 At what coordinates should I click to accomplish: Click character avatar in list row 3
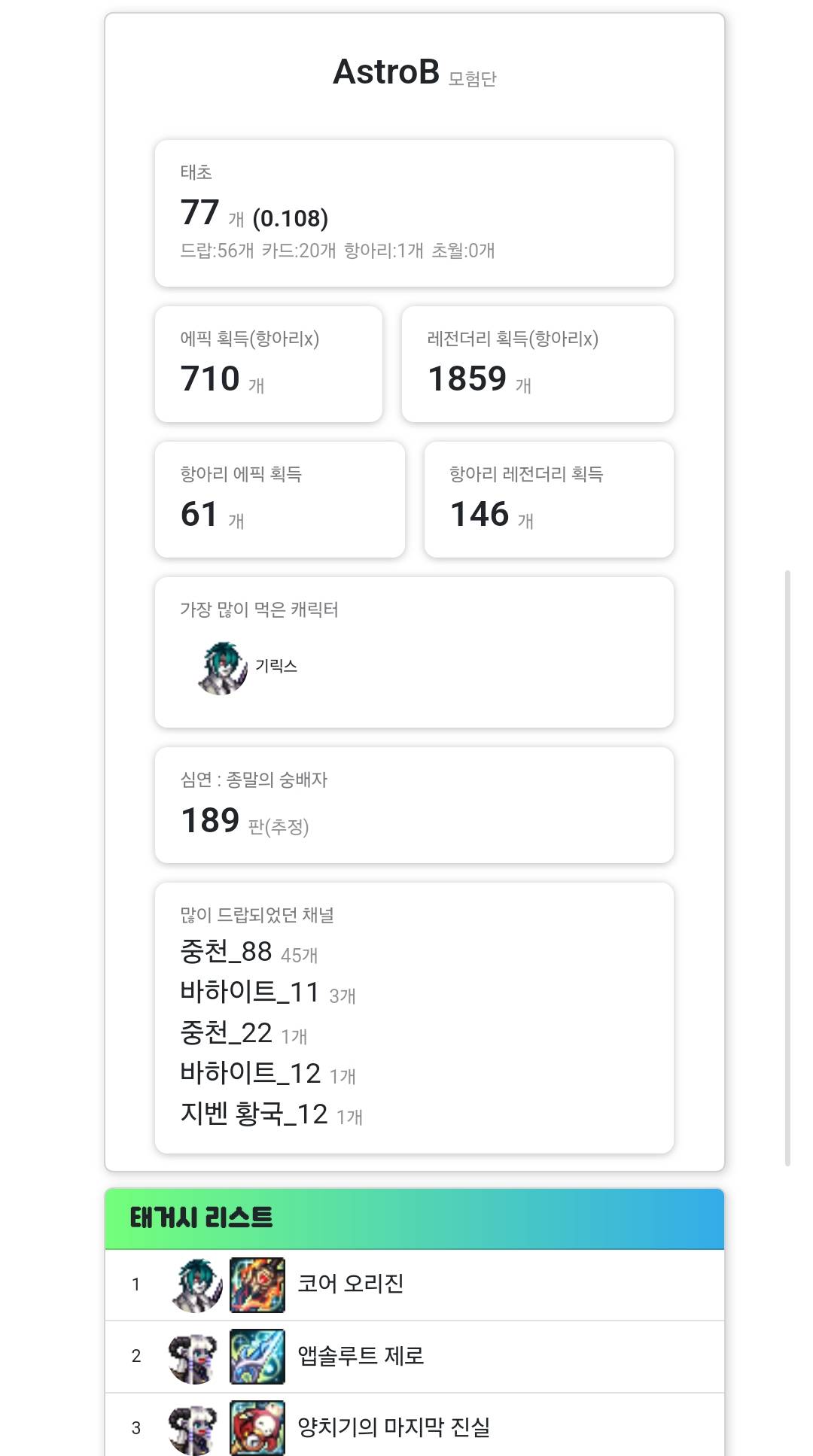click(196, 1427)
